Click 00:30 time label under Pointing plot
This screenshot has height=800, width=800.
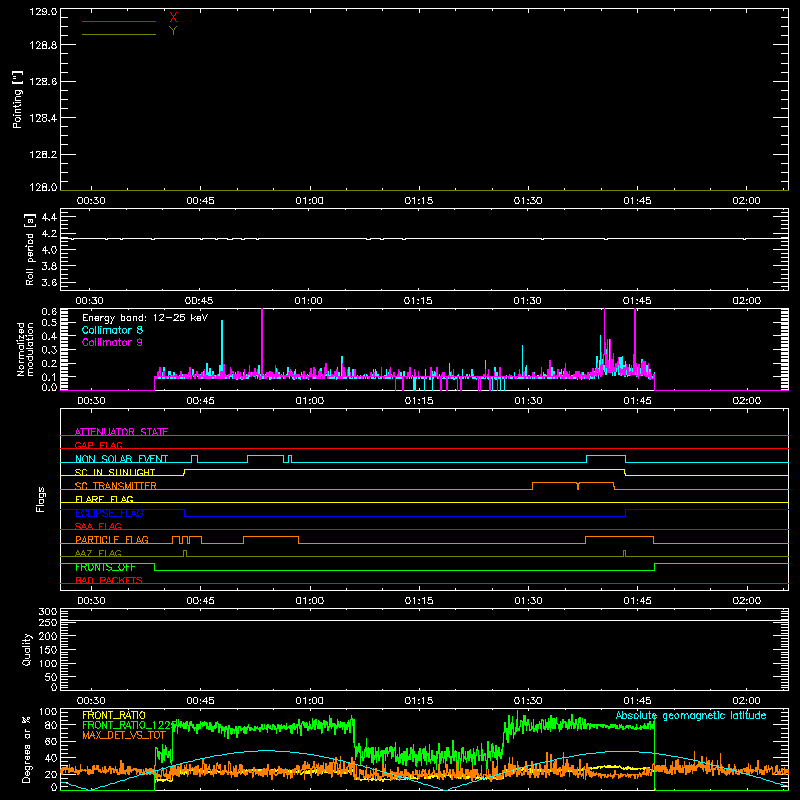pos(91,201)
